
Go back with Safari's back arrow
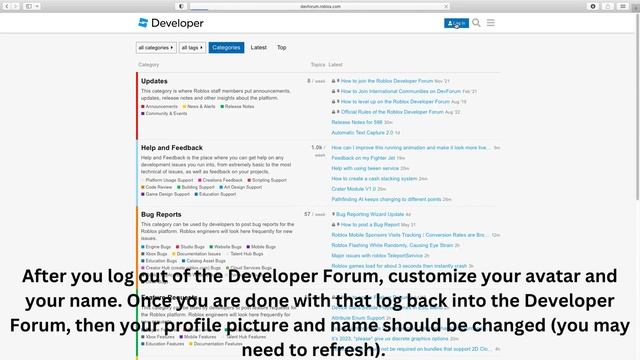coord(7,6)
